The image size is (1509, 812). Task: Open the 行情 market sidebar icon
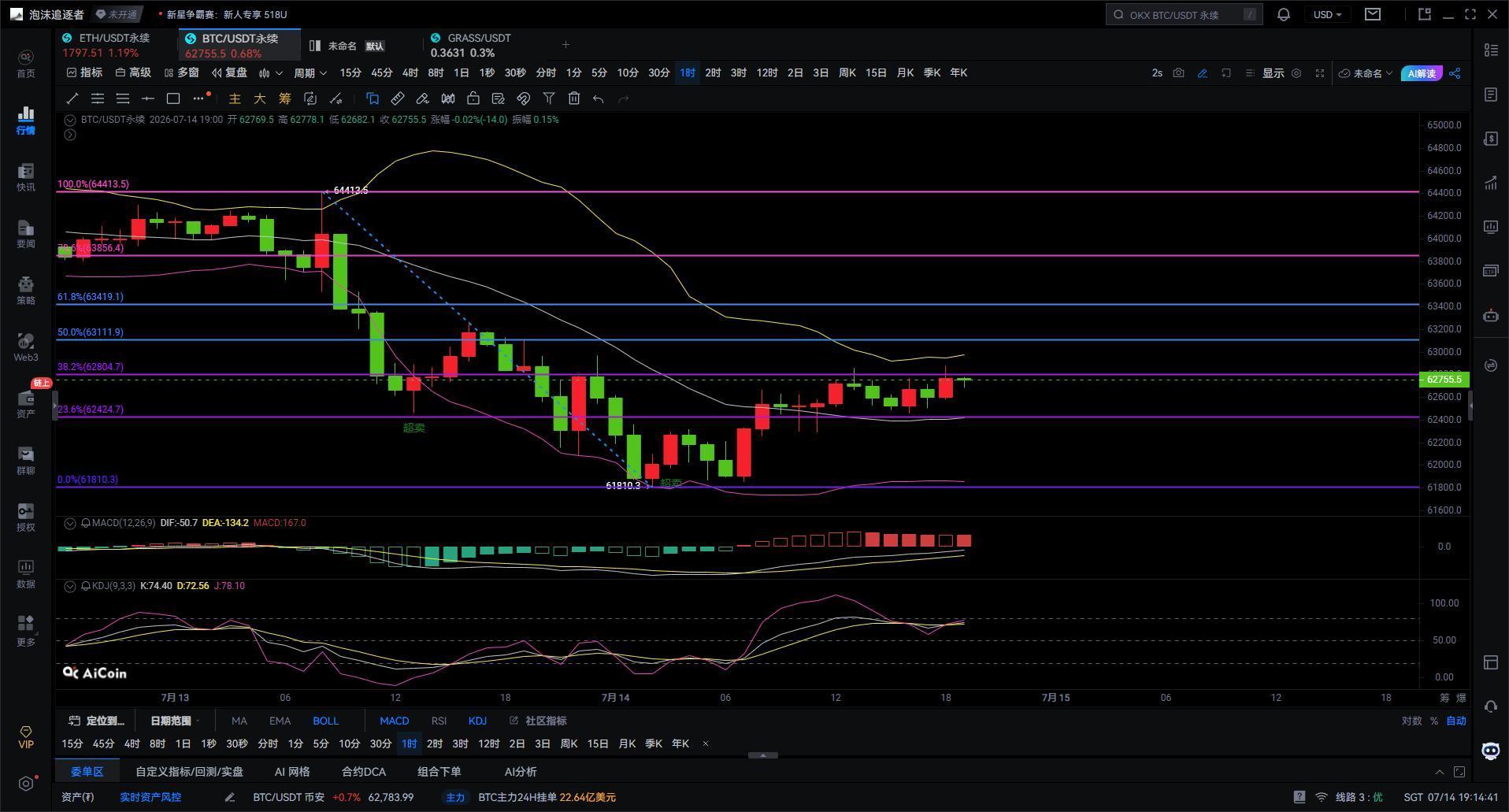coord(26,121)
